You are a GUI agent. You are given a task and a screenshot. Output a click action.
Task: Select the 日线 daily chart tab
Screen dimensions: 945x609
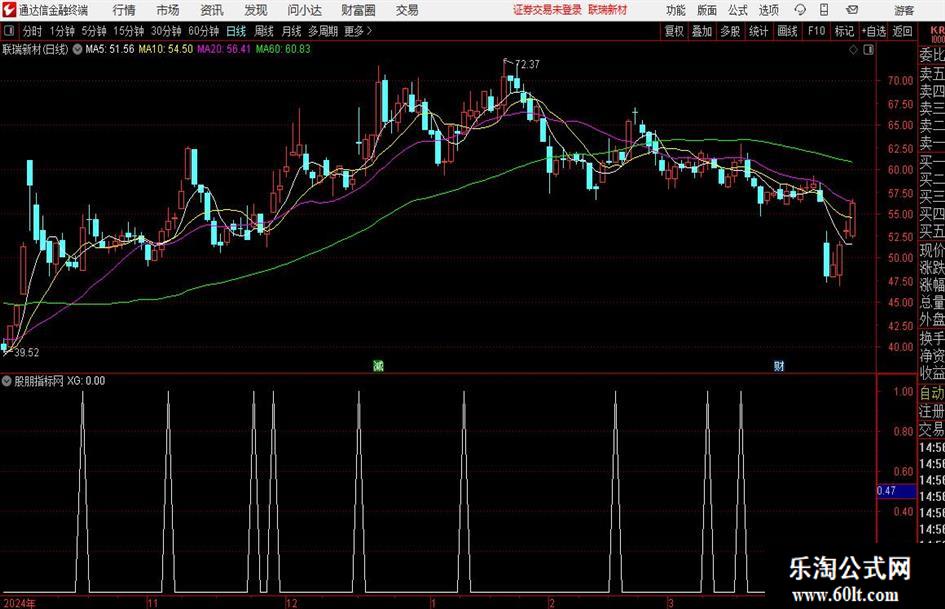click(x=236, y=31)
